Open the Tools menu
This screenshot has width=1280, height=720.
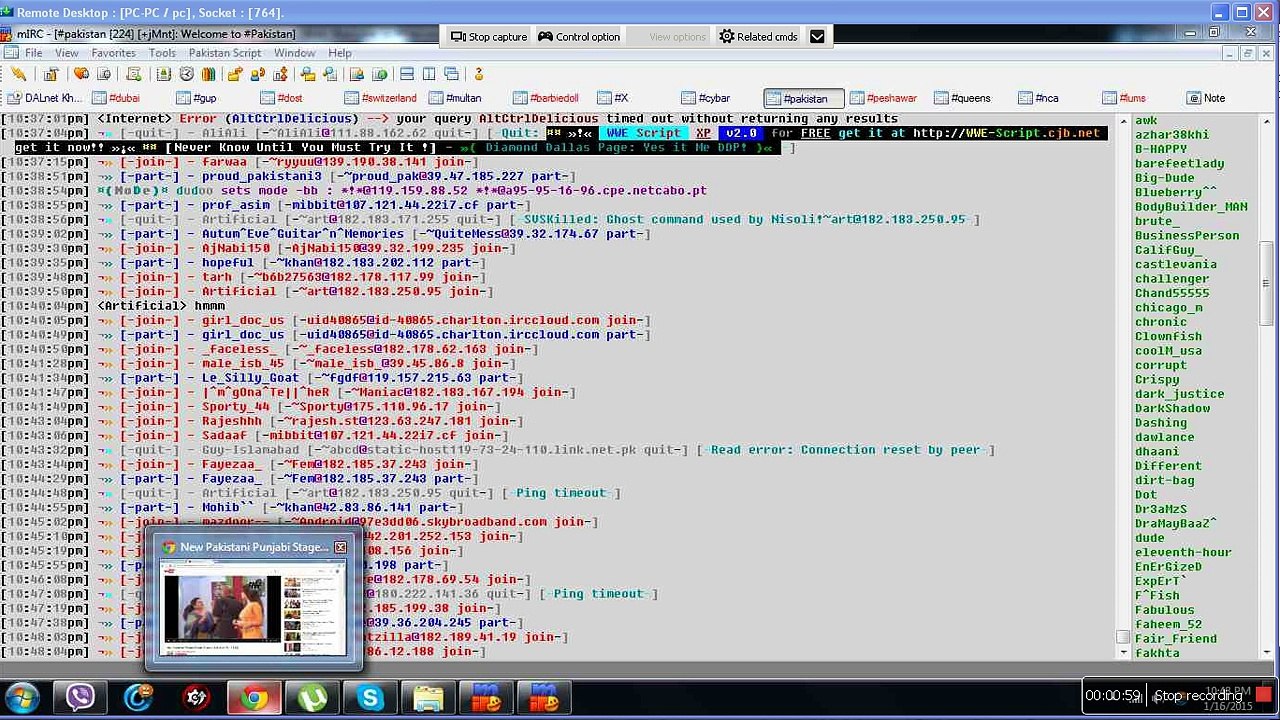pos(162,53)
